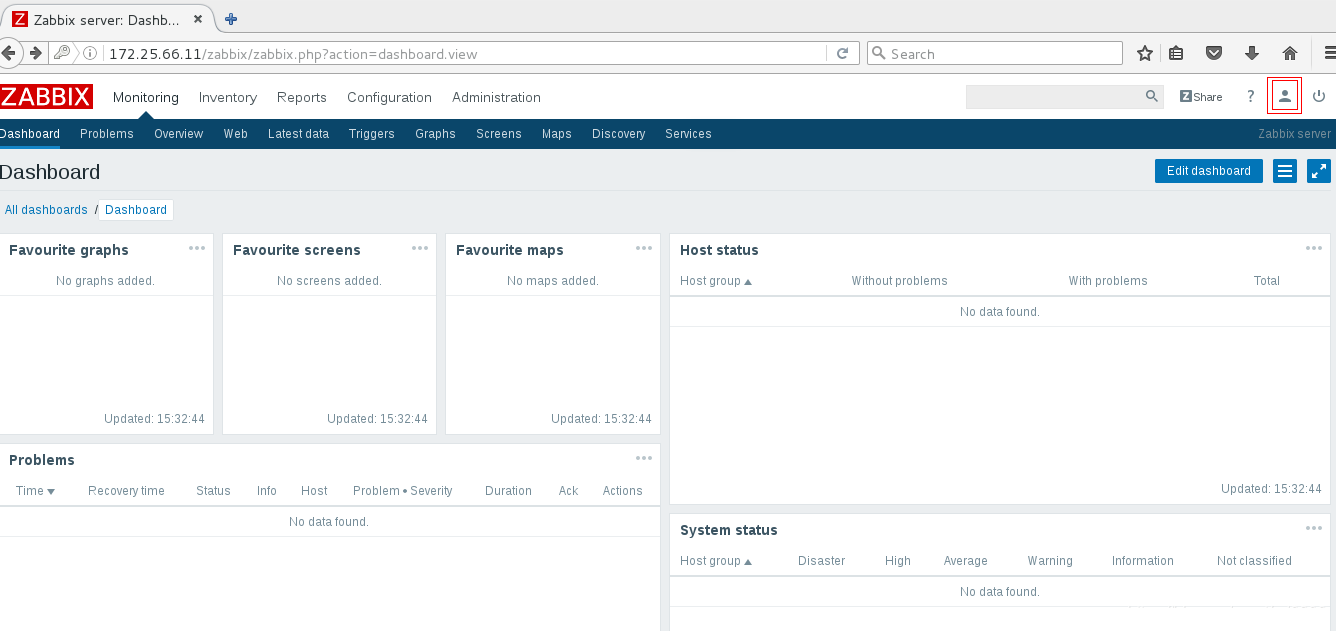Toggle dashboard fullscreen mode
This screenshot has width=1336, height=631.
click(x=1319, y=171)
